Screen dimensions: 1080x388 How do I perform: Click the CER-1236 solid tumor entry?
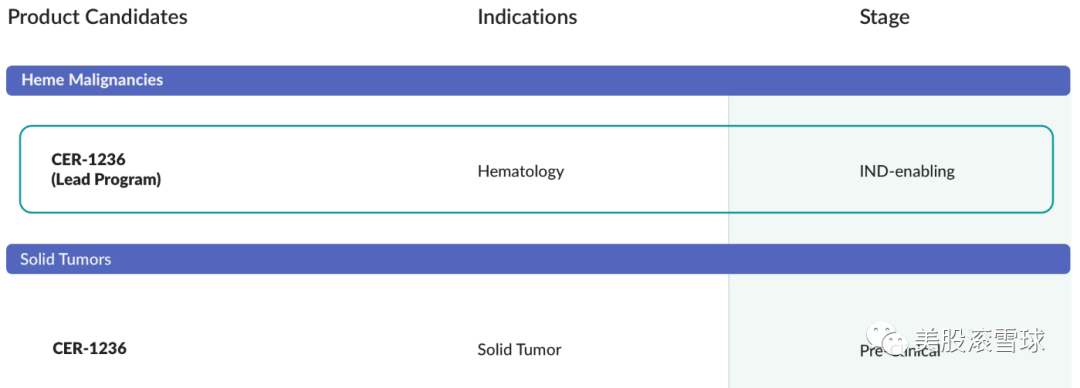[x=90, y=349]
